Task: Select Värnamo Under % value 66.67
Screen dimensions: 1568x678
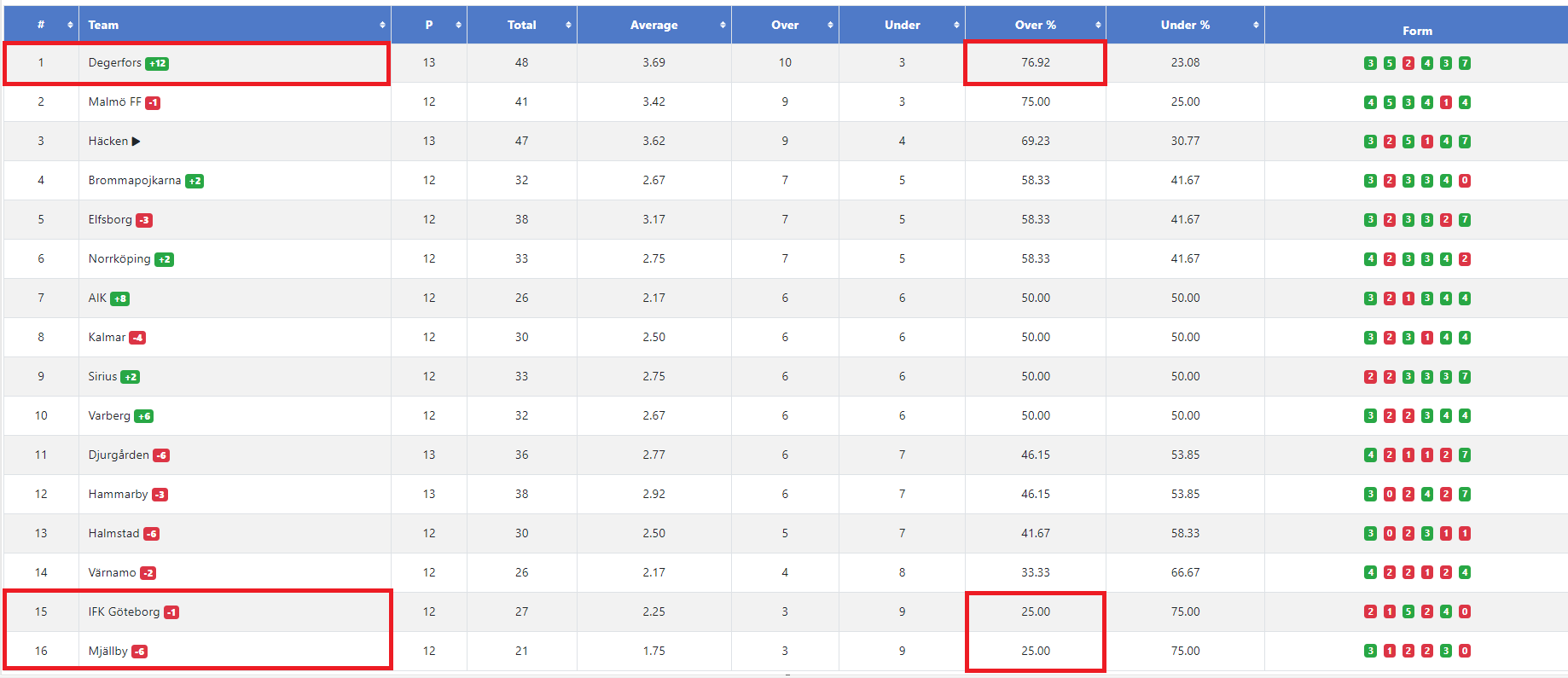Action: tap(1185, 572)
